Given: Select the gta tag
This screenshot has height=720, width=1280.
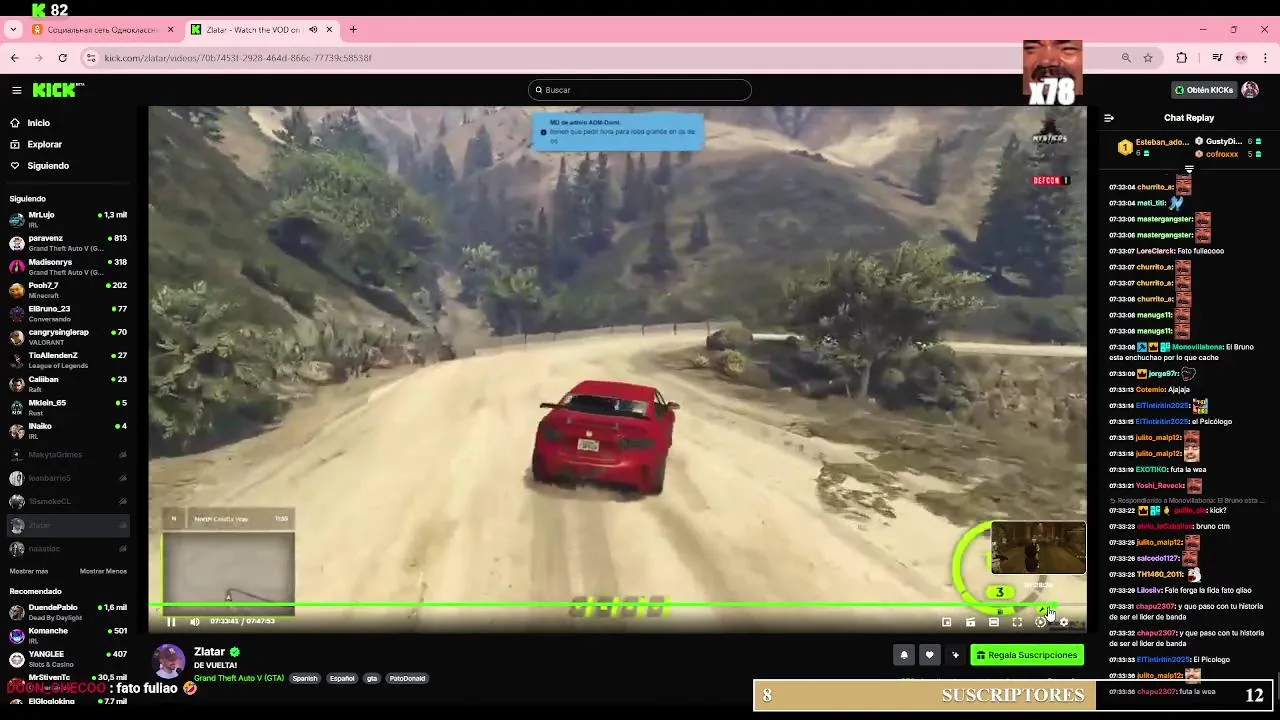Looking at the screenshot, I should pyautogui.click(x=372, y=678).
